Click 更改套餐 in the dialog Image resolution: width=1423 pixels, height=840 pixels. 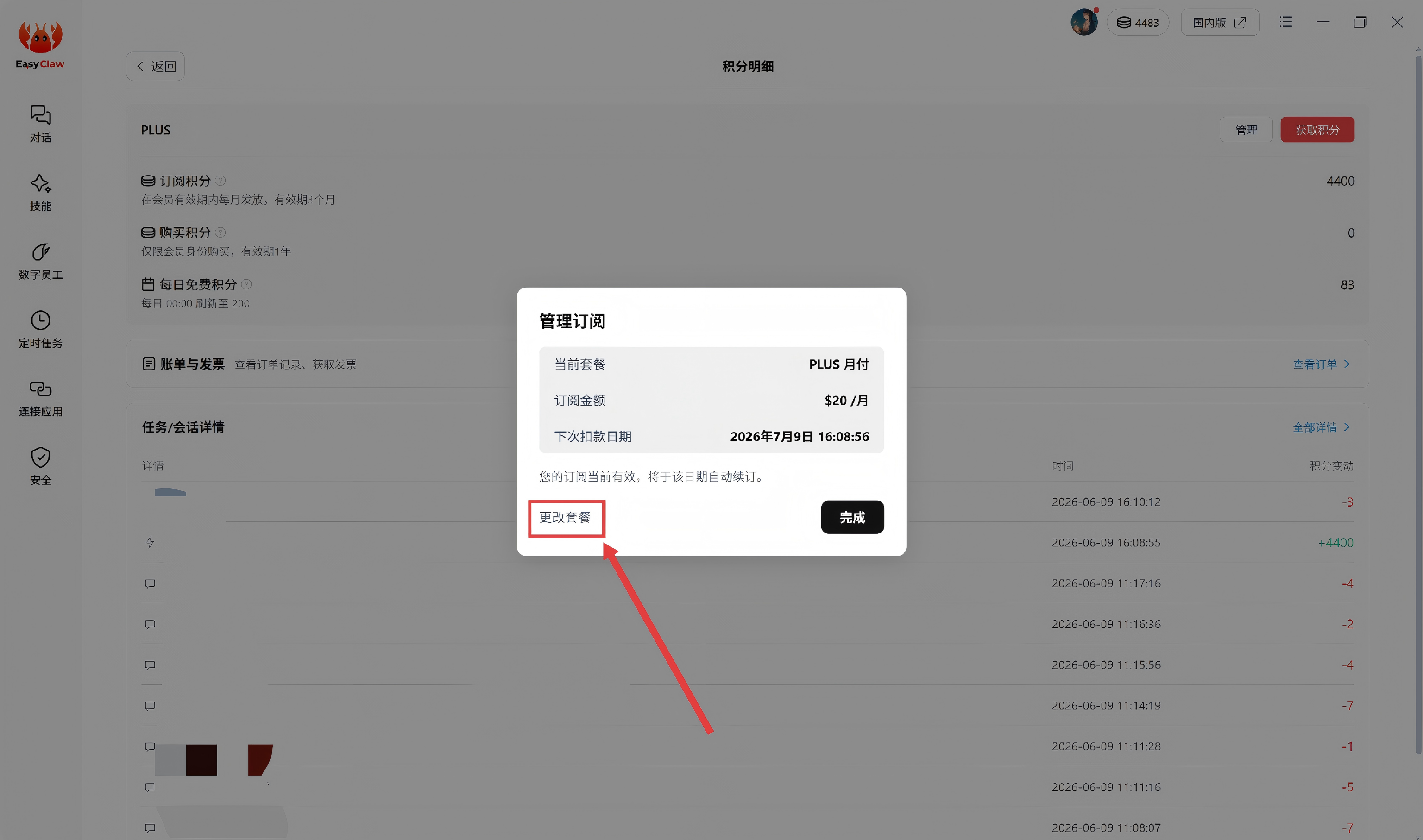point(565,517)
